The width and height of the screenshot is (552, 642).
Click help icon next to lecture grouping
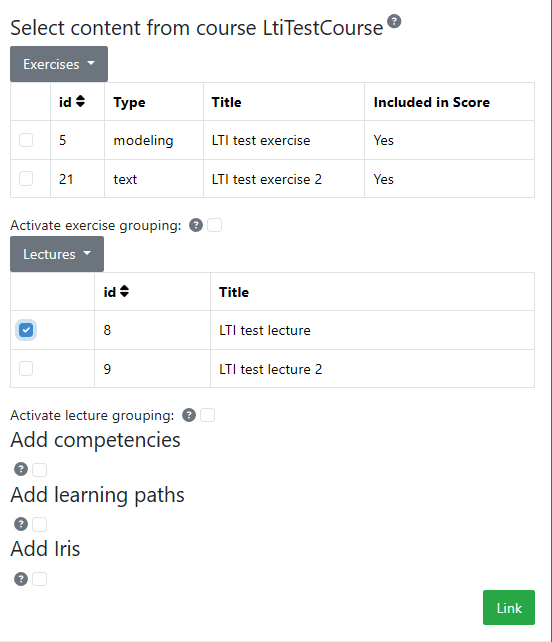(189, 415)
